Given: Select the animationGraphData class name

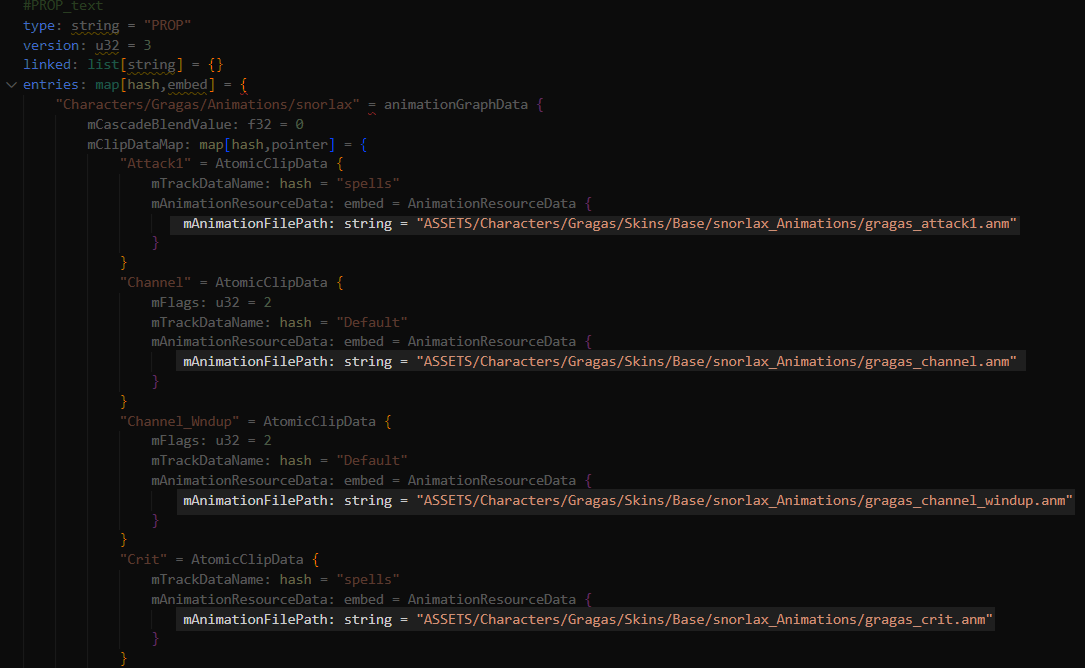Looking at the screenshot, I should pos(456,105).
